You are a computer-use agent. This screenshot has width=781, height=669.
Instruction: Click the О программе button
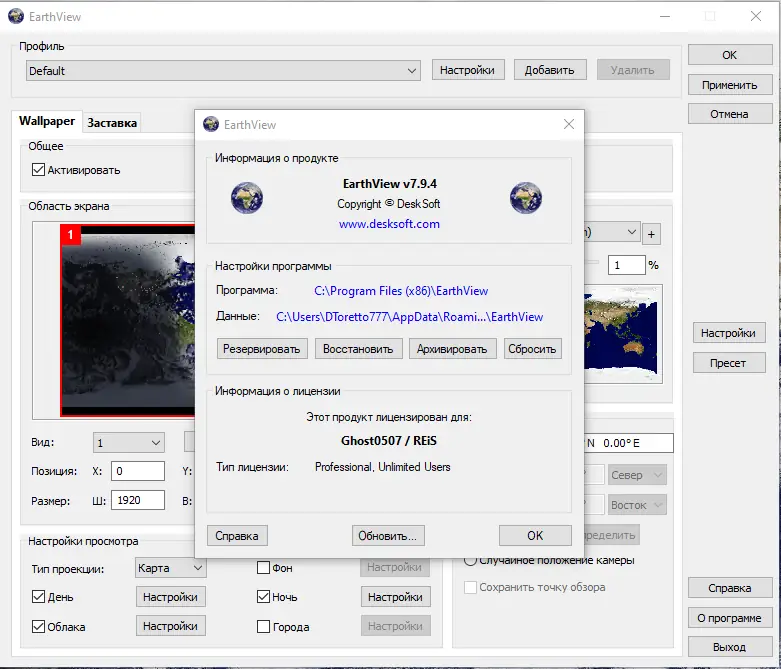(730, 618)
